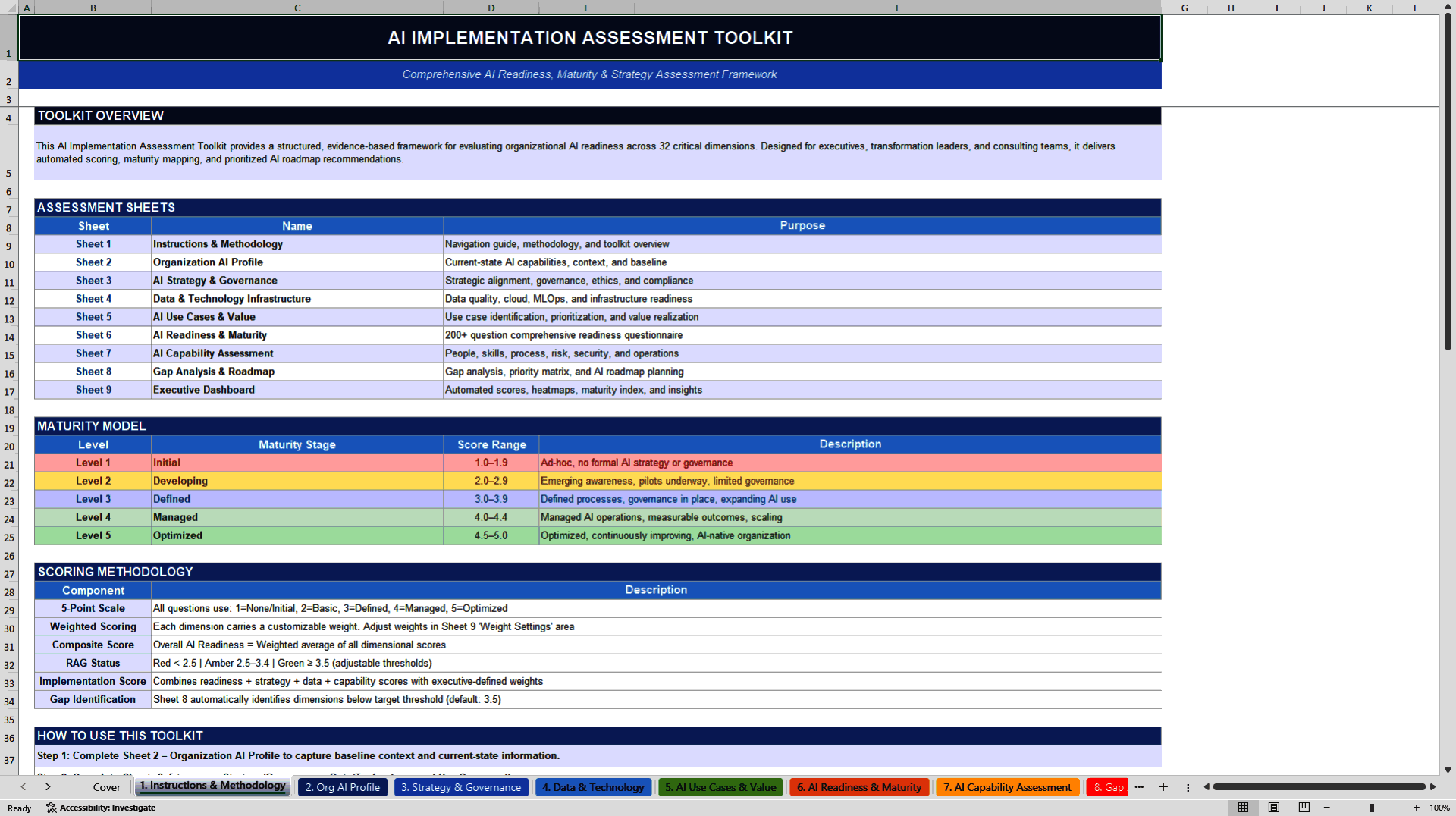Image resolution: width=1456 pixels, height=816 pixels.
Task: Click the Implementation Score cell
Action: tap(93, 681)
